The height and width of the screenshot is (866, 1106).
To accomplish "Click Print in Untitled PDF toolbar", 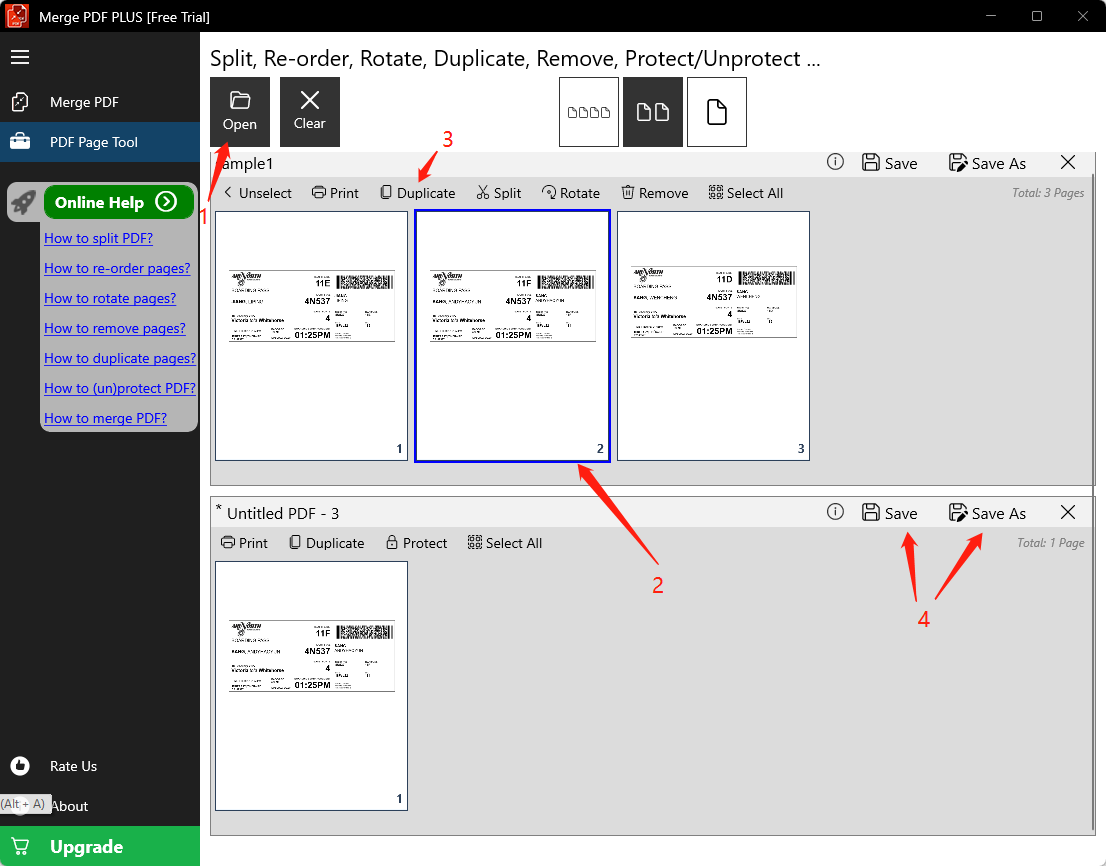I will (244, 543).
